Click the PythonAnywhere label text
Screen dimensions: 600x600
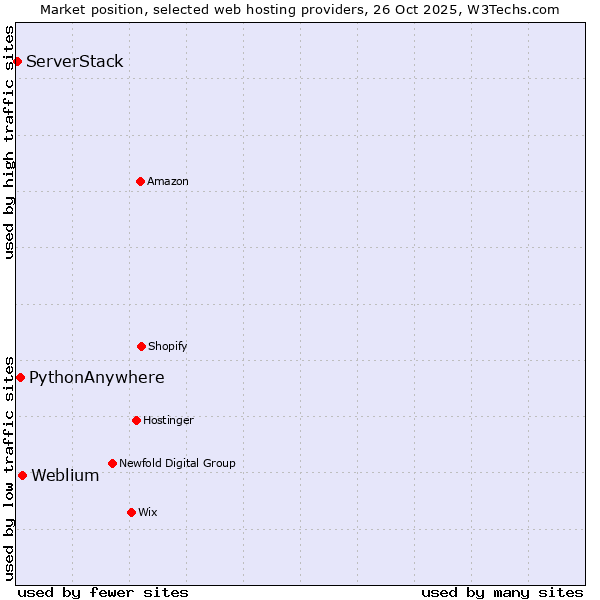click(97, 378)
